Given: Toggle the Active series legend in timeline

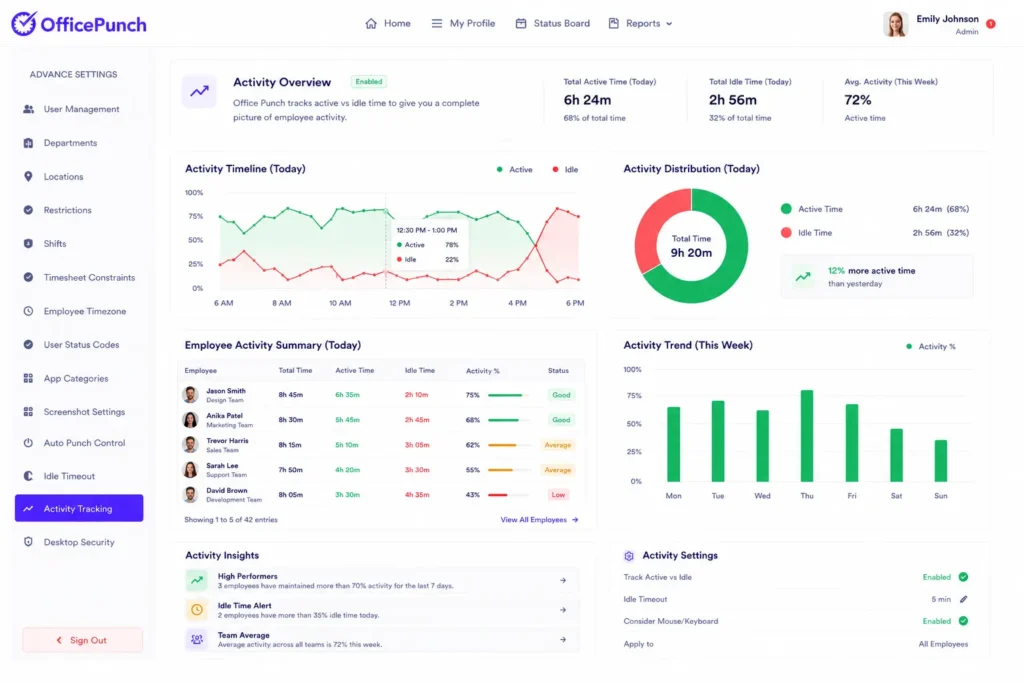Looking at the screenshot, I should coord(515,170).
